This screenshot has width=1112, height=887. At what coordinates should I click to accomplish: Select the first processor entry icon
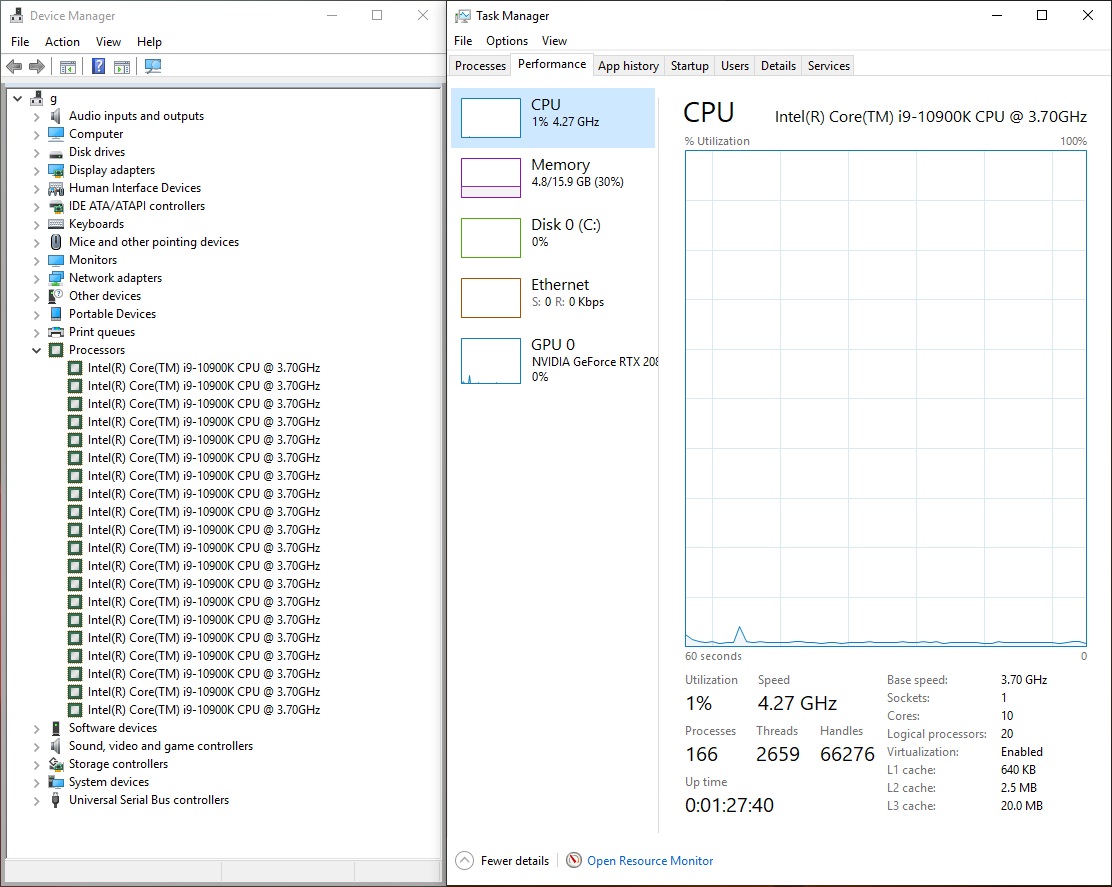coord(75,368)
